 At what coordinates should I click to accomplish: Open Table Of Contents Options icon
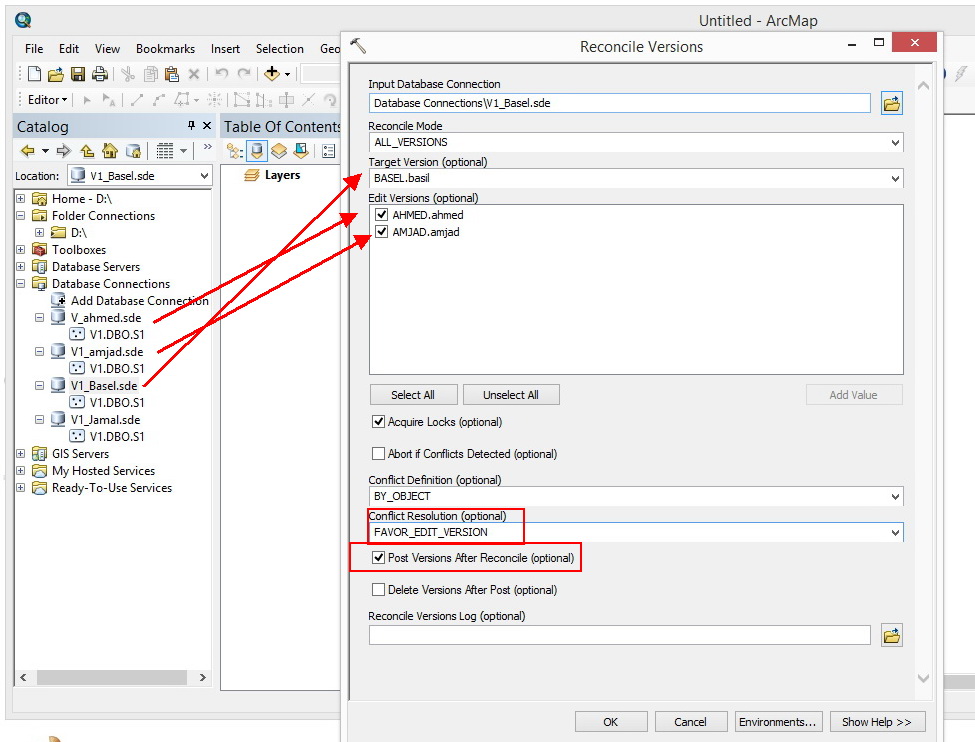point(329,151)
